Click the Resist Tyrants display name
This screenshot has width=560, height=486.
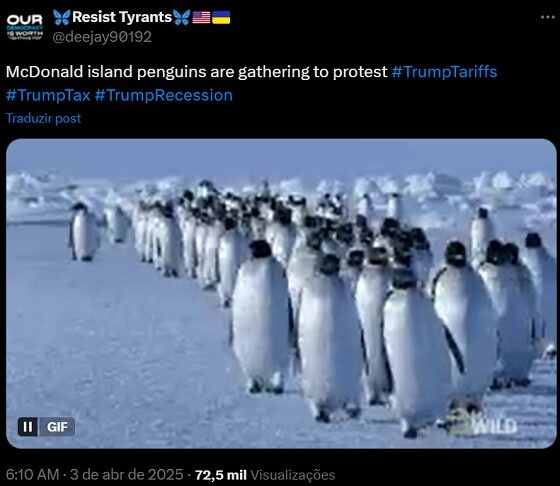click(122, 17)
